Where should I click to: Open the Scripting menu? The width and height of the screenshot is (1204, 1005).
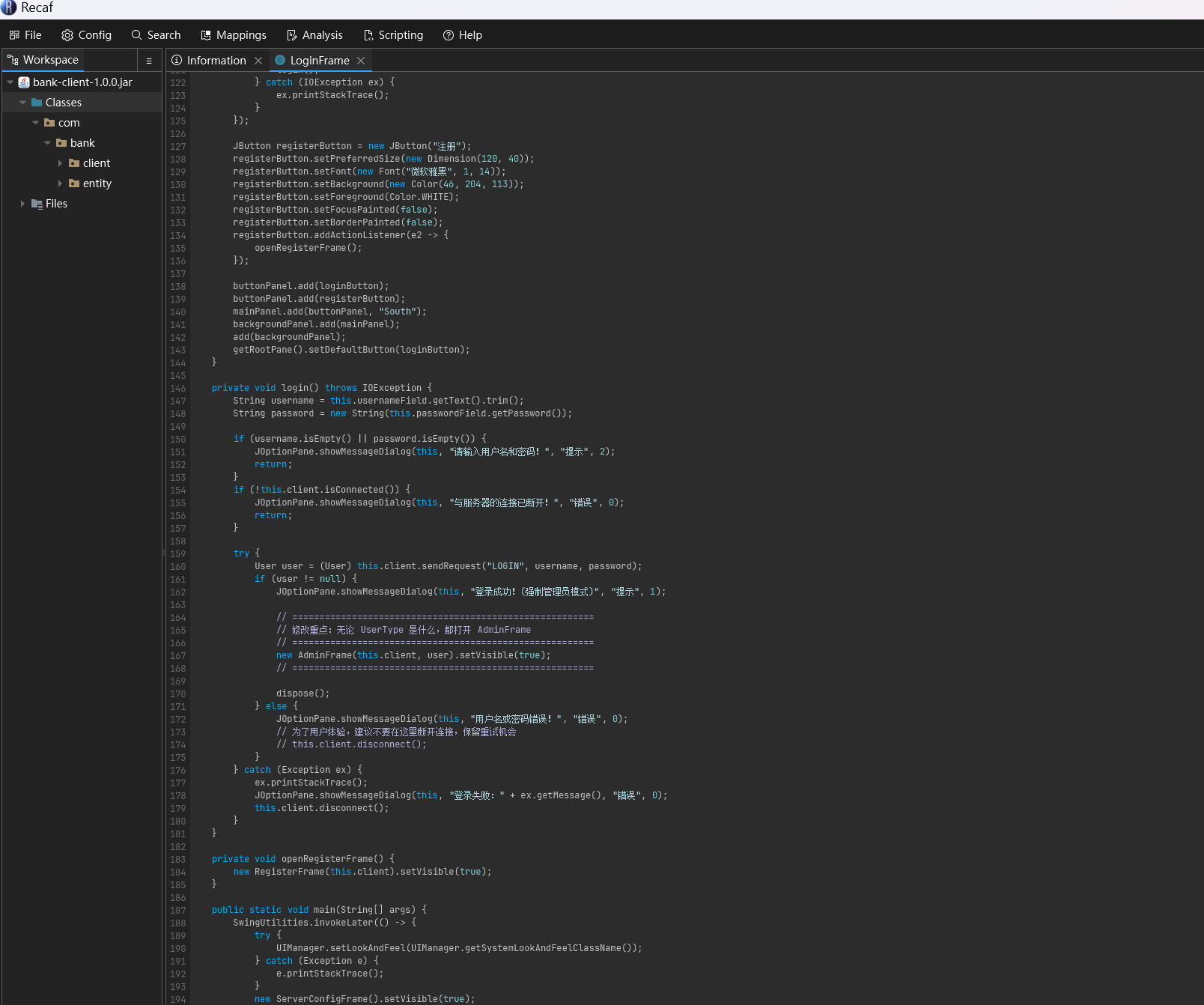pyautogui.click(x=393, y=35)
